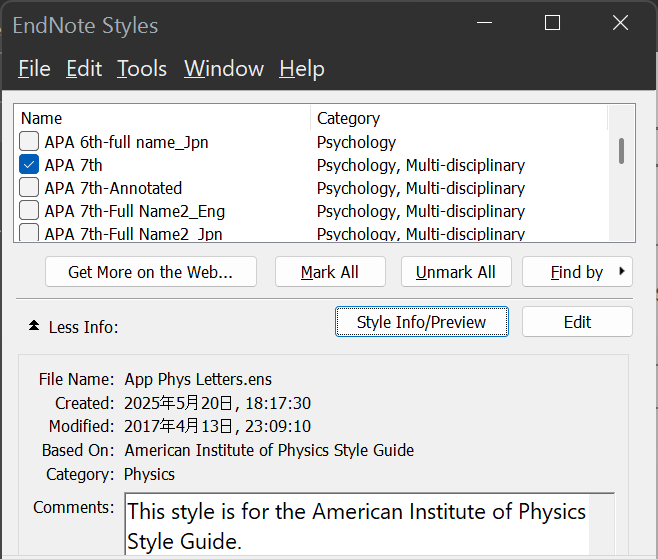
Task: Click the Created date value
Action: pyautogui.click(x=217, y=403)
